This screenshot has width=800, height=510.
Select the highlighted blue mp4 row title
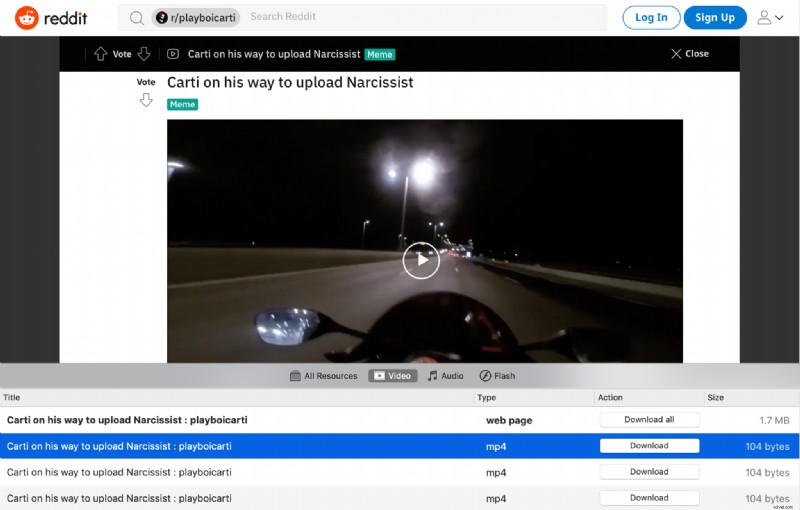coord(119,446)
